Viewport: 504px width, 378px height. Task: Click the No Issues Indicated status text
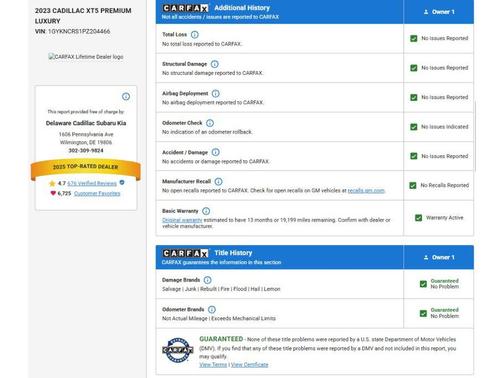445,127
